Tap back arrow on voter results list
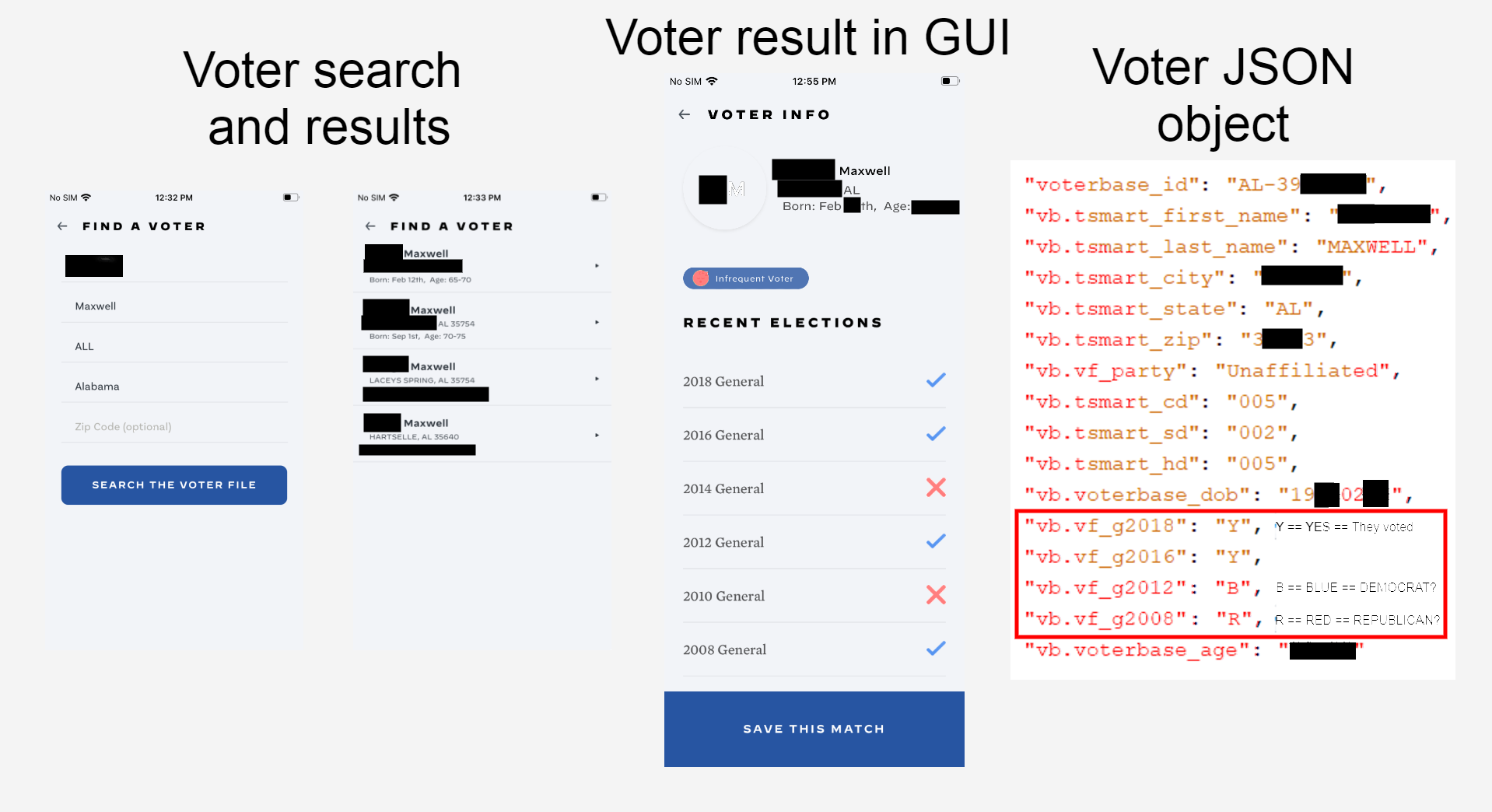Screen dimensions: 1492x812 coord(370,226)
